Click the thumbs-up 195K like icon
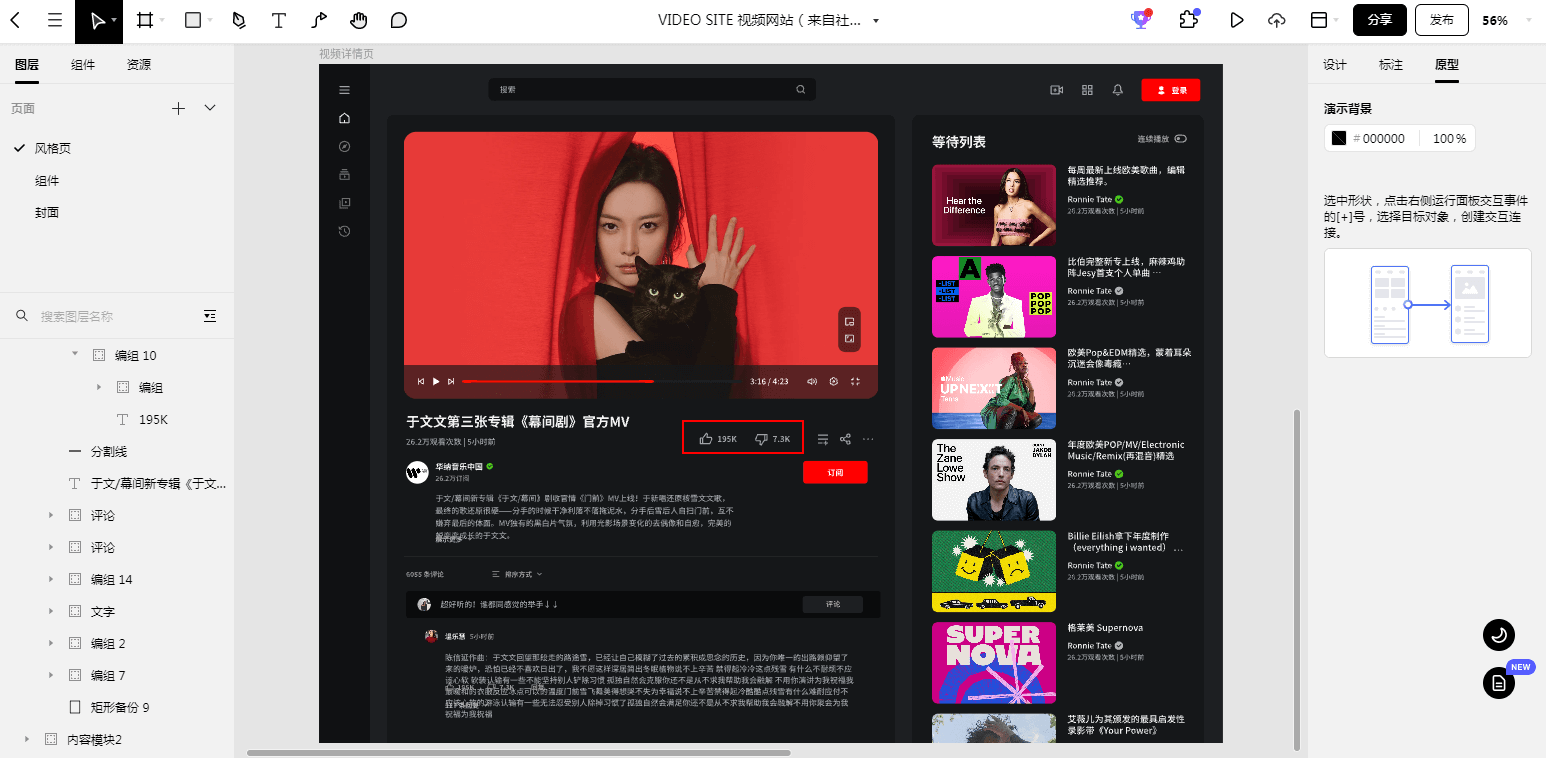The width and height of the screenshot is (1546, 758). point(706,438)
